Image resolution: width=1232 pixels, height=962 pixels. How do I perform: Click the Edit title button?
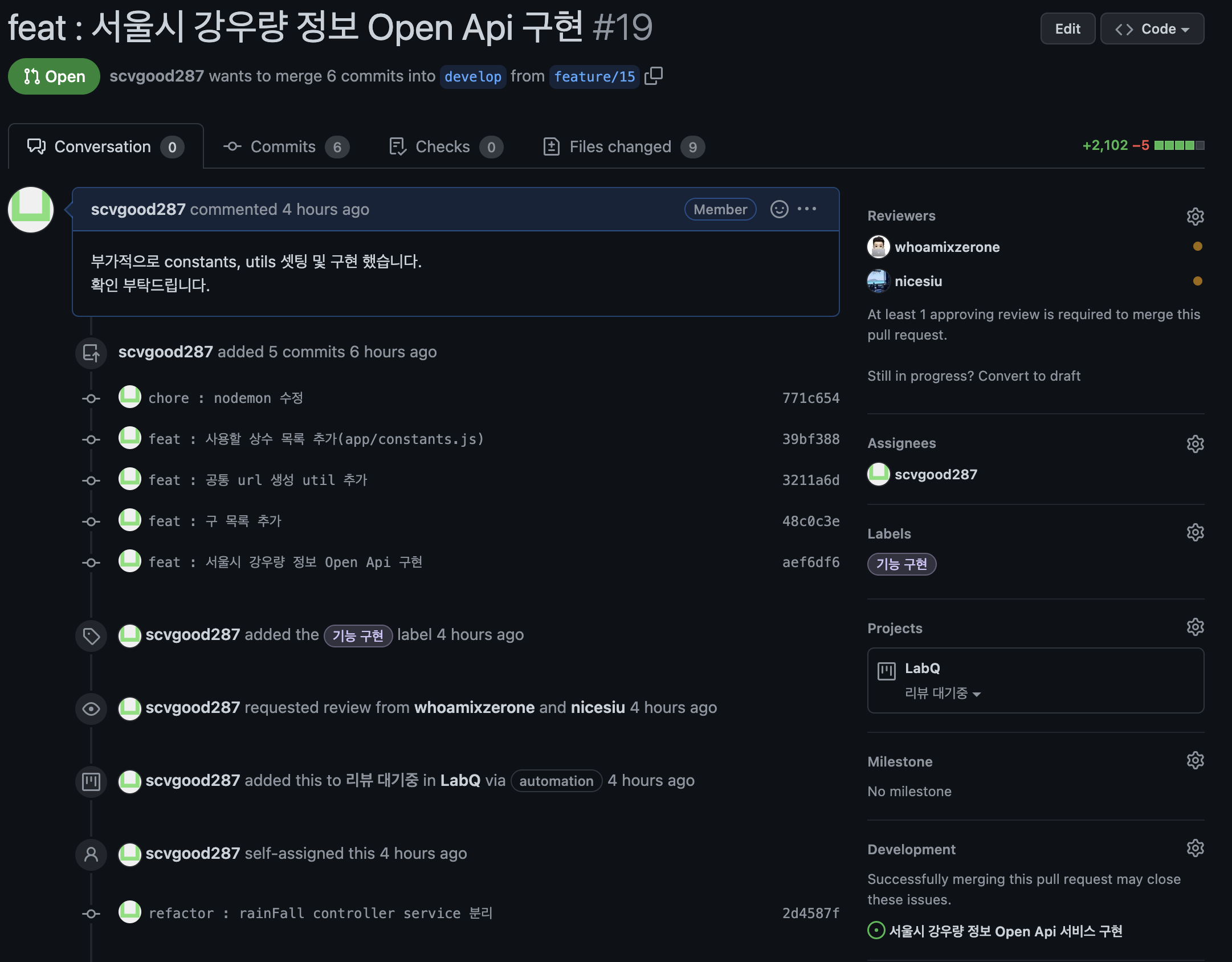click(1067, 28)
